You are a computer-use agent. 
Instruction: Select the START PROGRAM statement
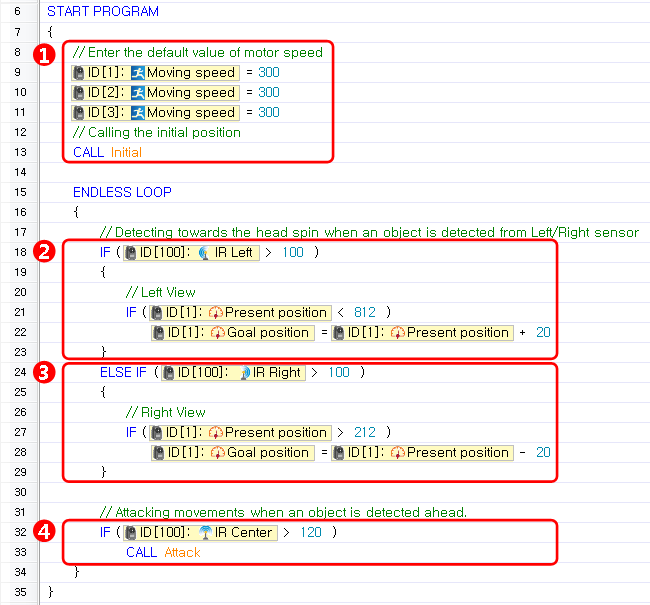[103, 12]
